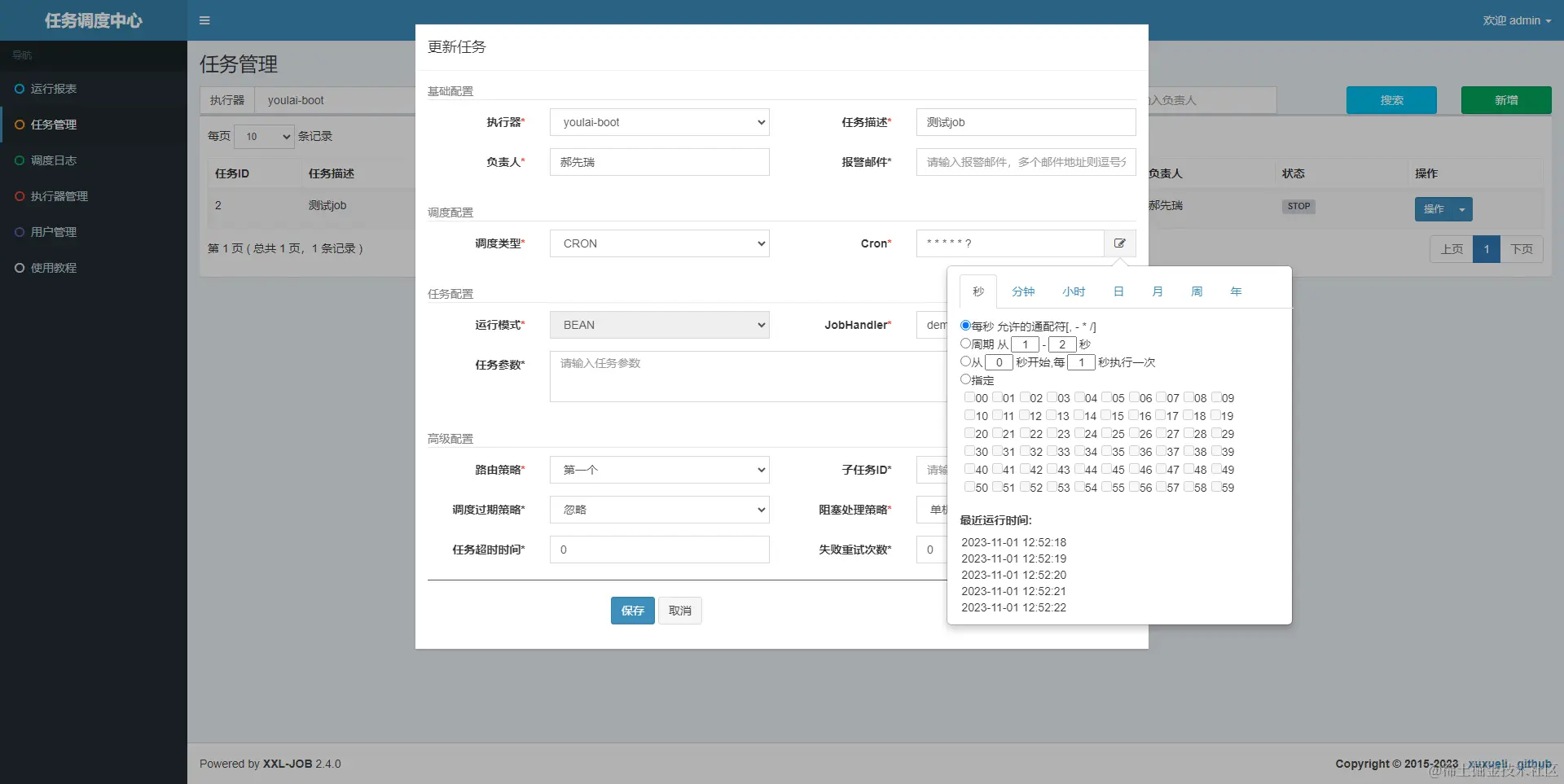Click the 任务调度中心 logo title
This screenshot has height=784, width=1564.
coord(94,20)
